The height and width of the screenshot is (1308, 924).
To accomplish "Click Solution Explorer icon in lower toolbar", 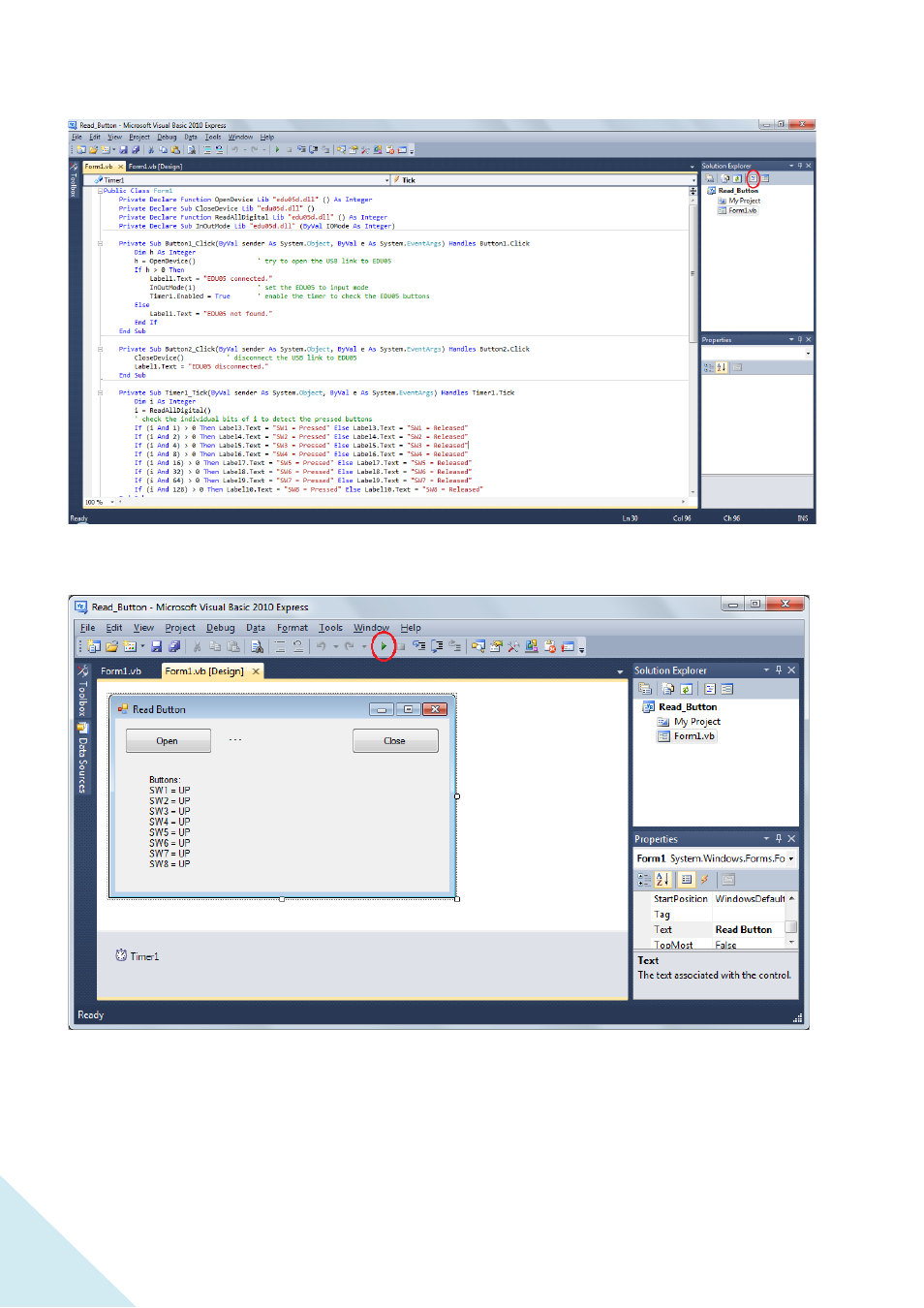I will coord(477,646).
